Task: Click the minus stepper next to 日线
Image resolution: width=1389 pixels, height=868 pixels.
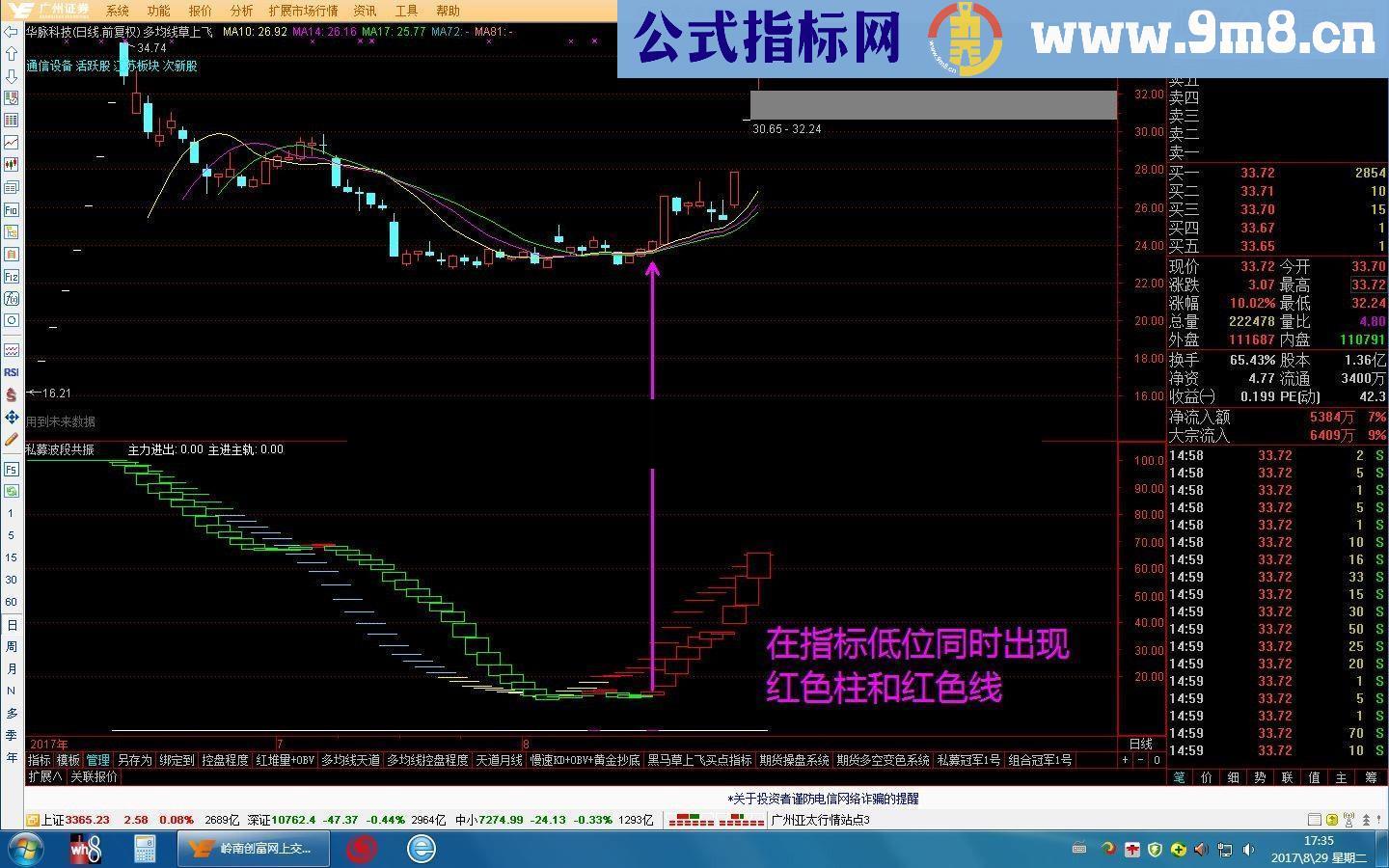Action: [x=1141, y=760]
